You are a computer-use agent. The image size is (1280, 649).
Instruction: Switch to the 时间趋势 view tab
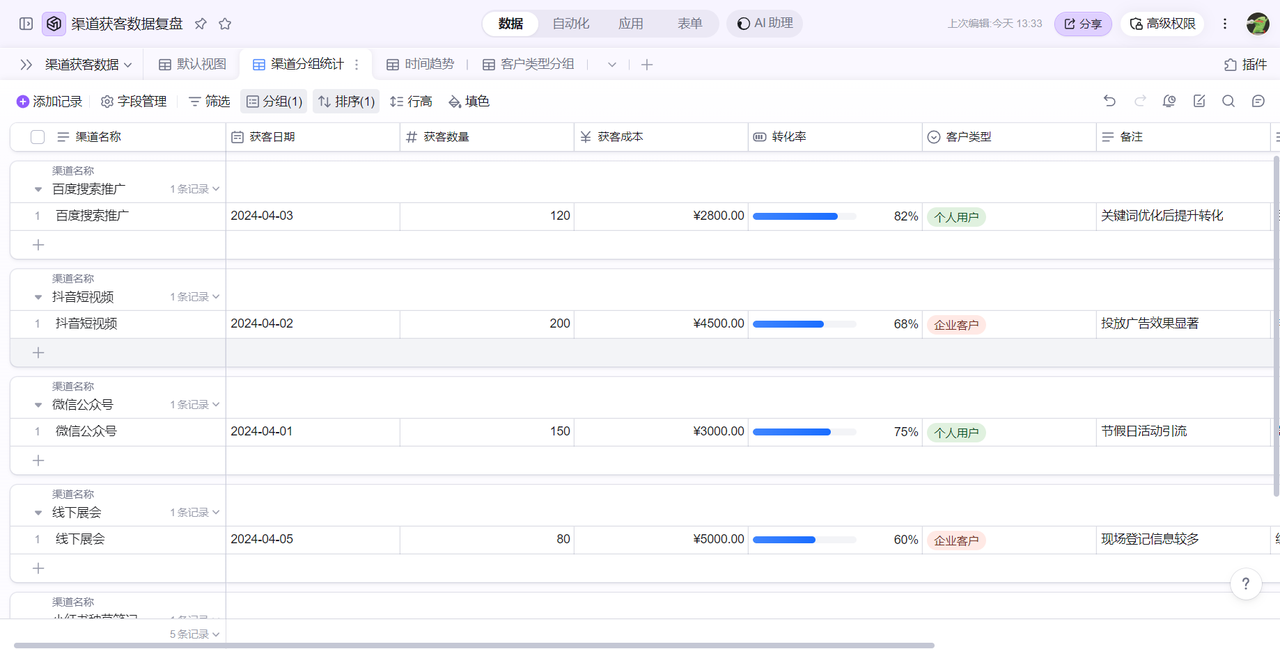click(x=420, y=64)
